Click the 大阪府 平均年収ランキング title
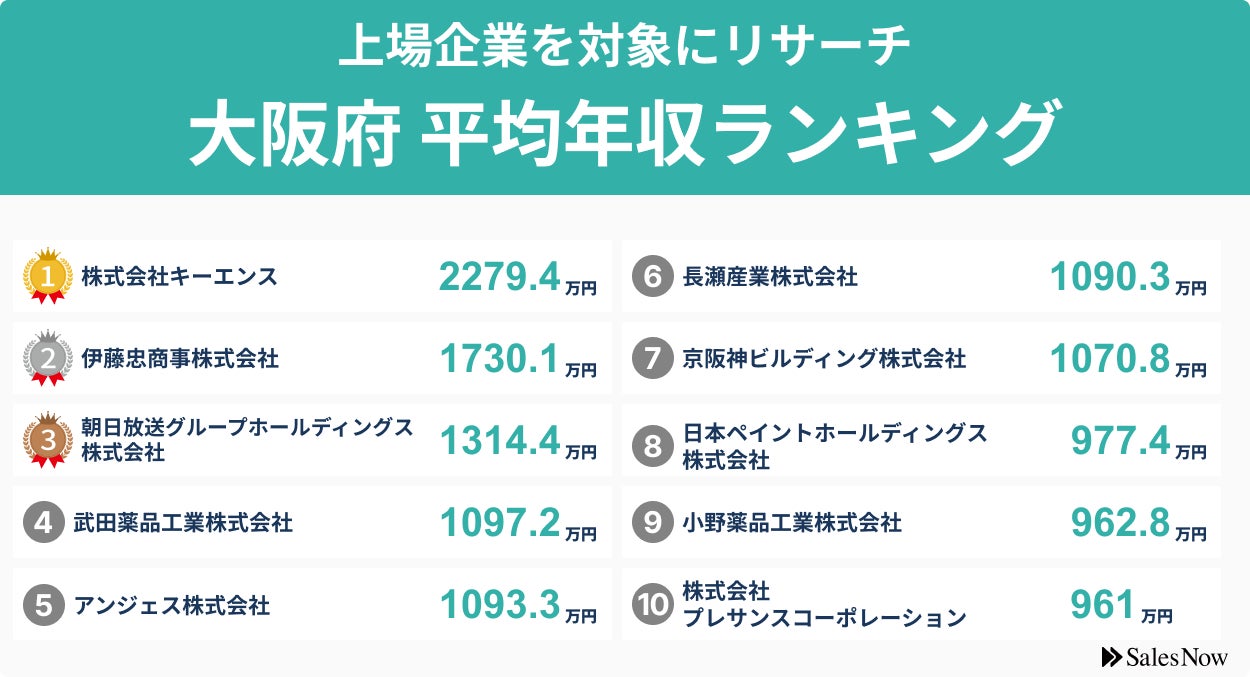 [623, 135]
